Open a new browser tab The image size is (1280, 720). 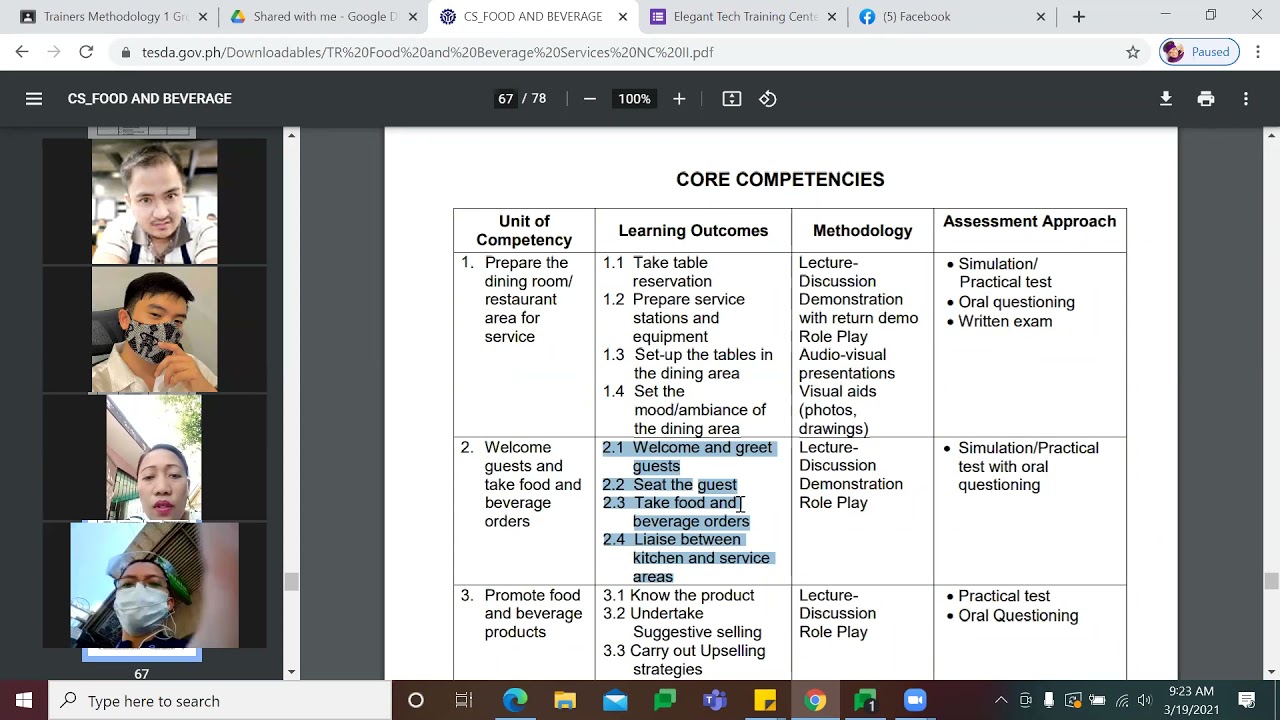click(1078, 17)
